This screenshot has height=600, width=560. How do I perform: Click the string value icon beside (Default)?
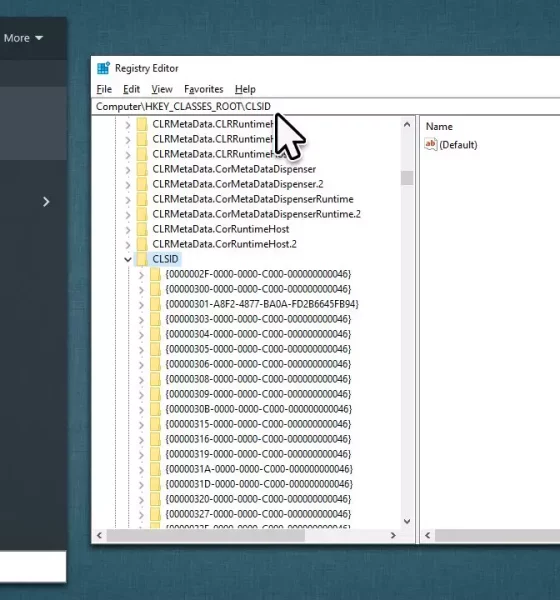(x=431, y=145)
